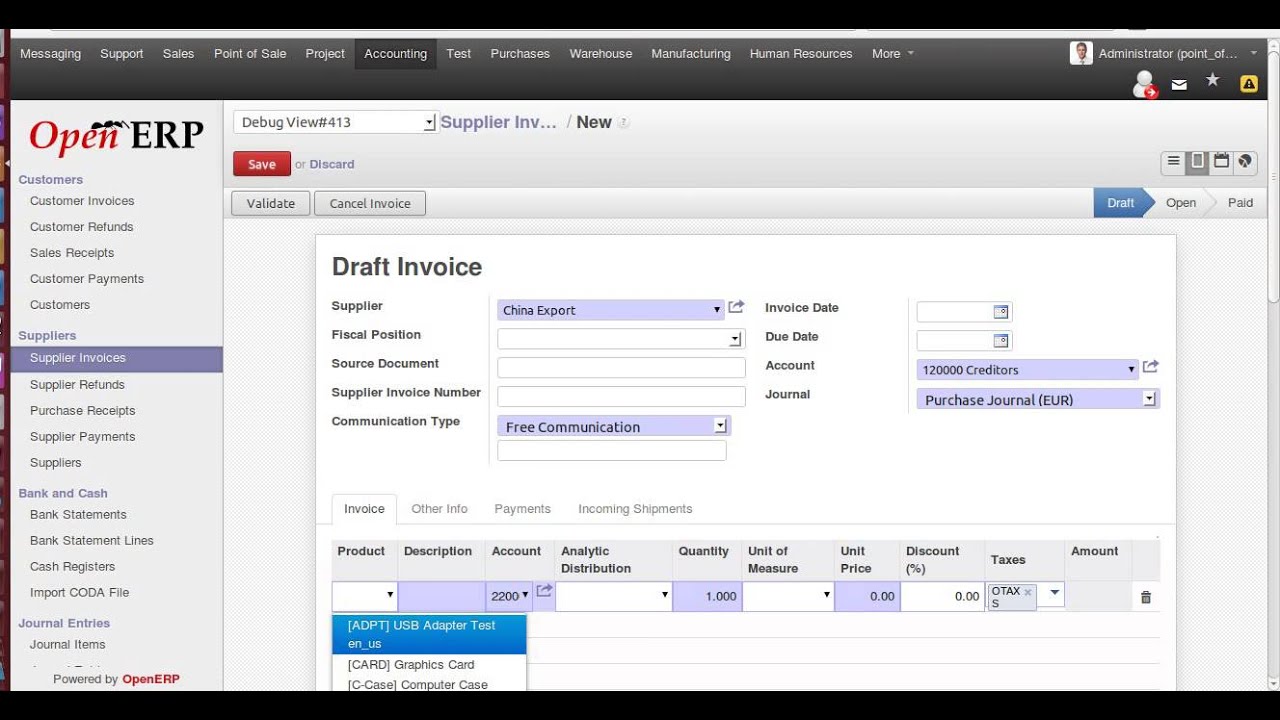The image size is (1280, 720).
Task: Open the Analytic Distribution dropdown
Action: 664,596
